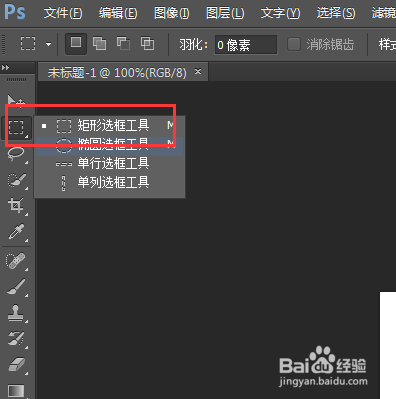Screen dimensions: 396x399
Task: Click the 羽化 label
Action: pyautogui.click(x=193, y=45)
